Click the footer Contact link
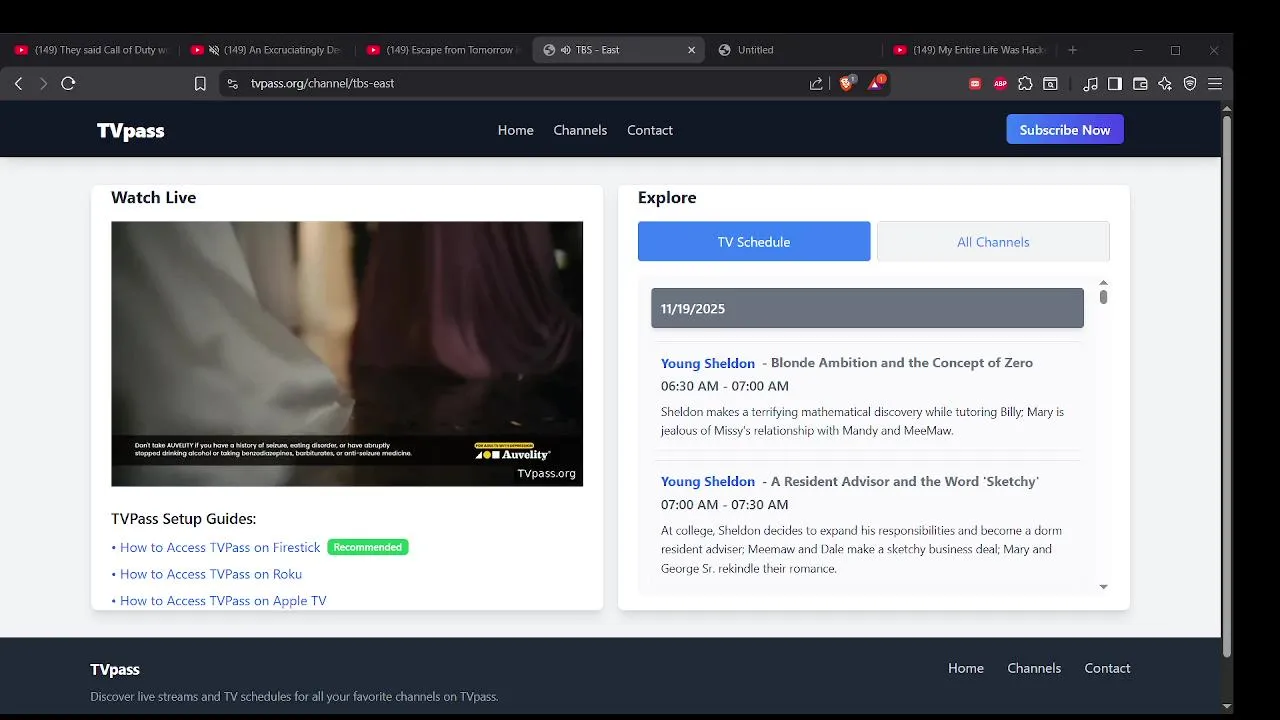 click(x=1107, y=668)
